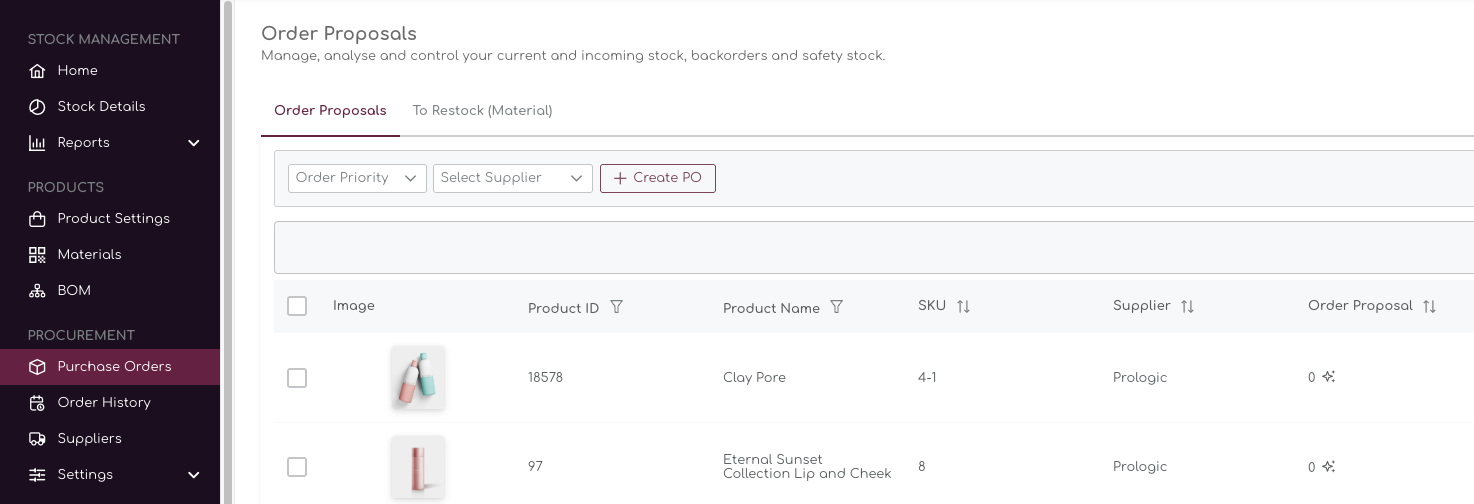This screenshot has height=504, width=1474.
Task: Click the Product Name filter icon
Action: click(x=837, y=307)
